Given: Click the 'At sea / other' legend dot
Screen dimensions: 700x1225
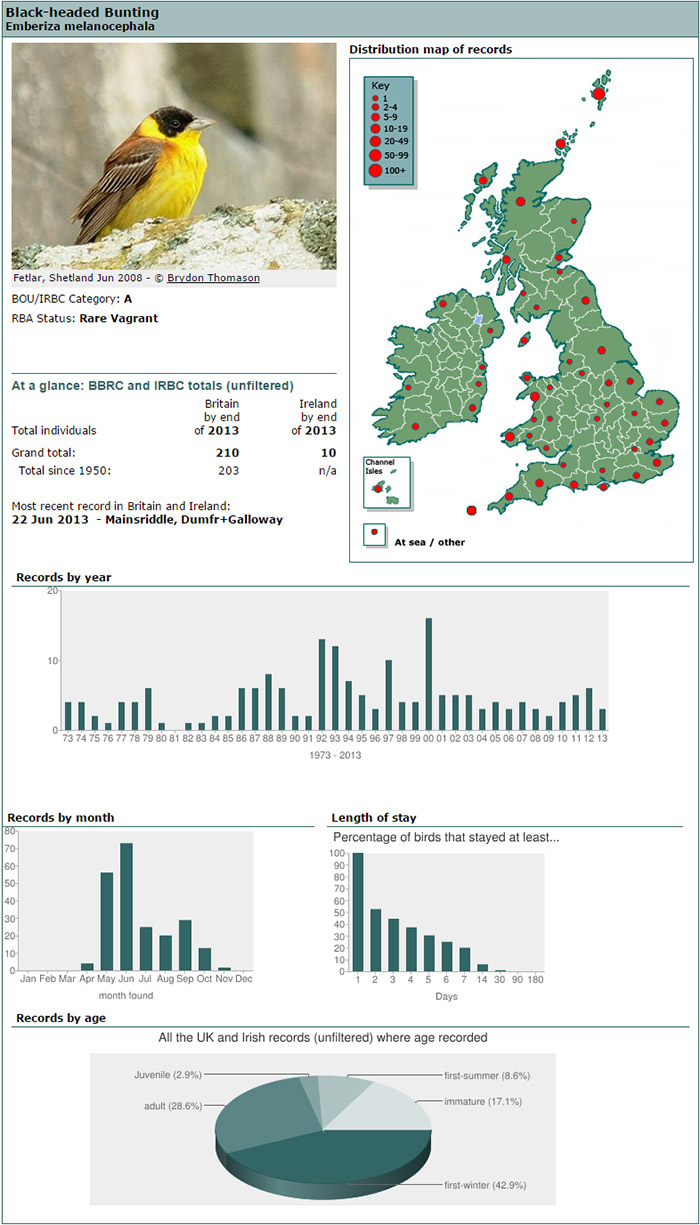Looking at the screenshot, I should point(375,533).
